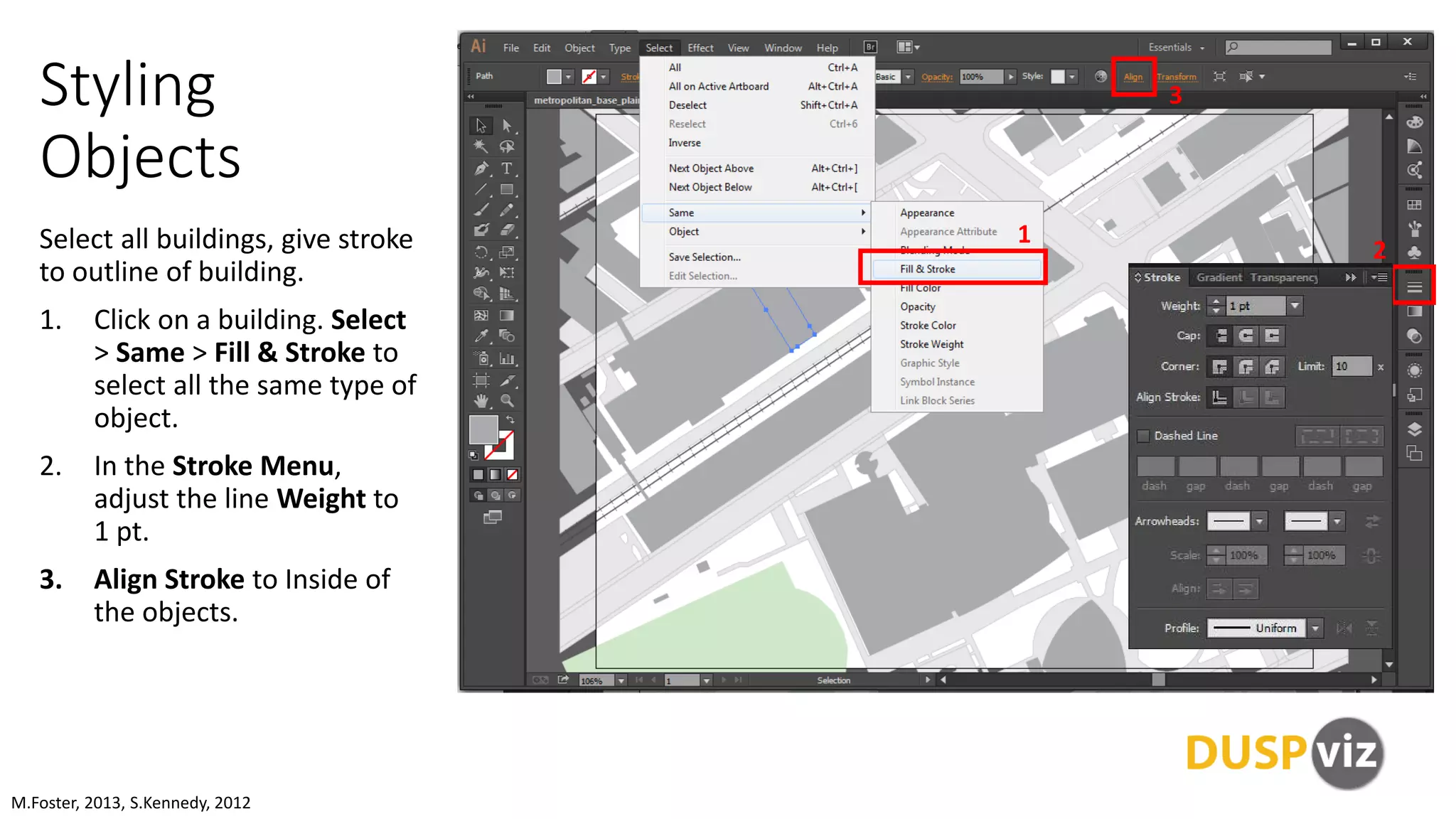The height and width of the screenshot is (819, 1456).
Task: Select the Blend tool
Action: (507, 336)
